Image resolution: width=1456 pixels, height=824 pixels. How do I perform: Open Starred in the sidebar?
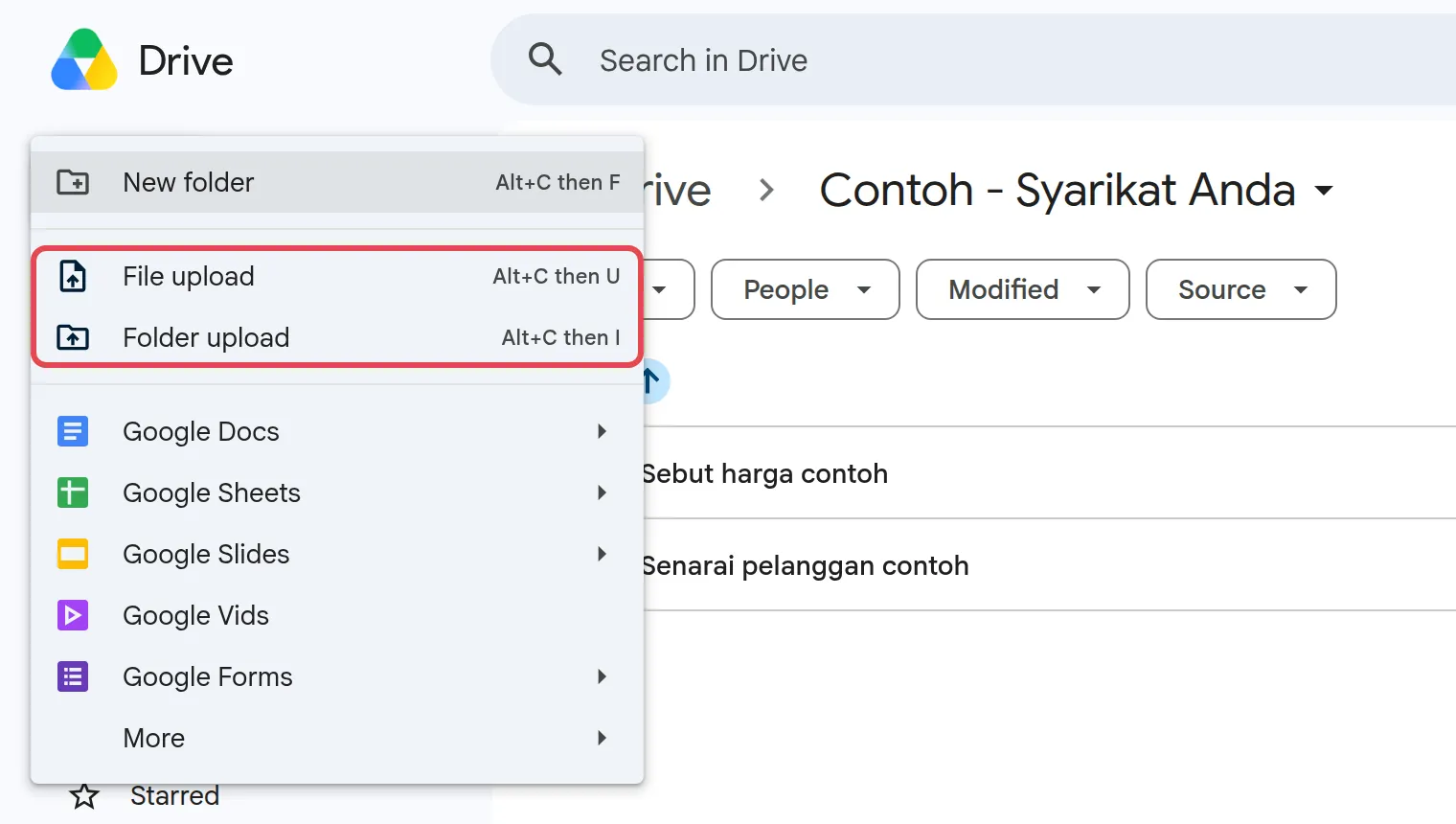point(175,796)
